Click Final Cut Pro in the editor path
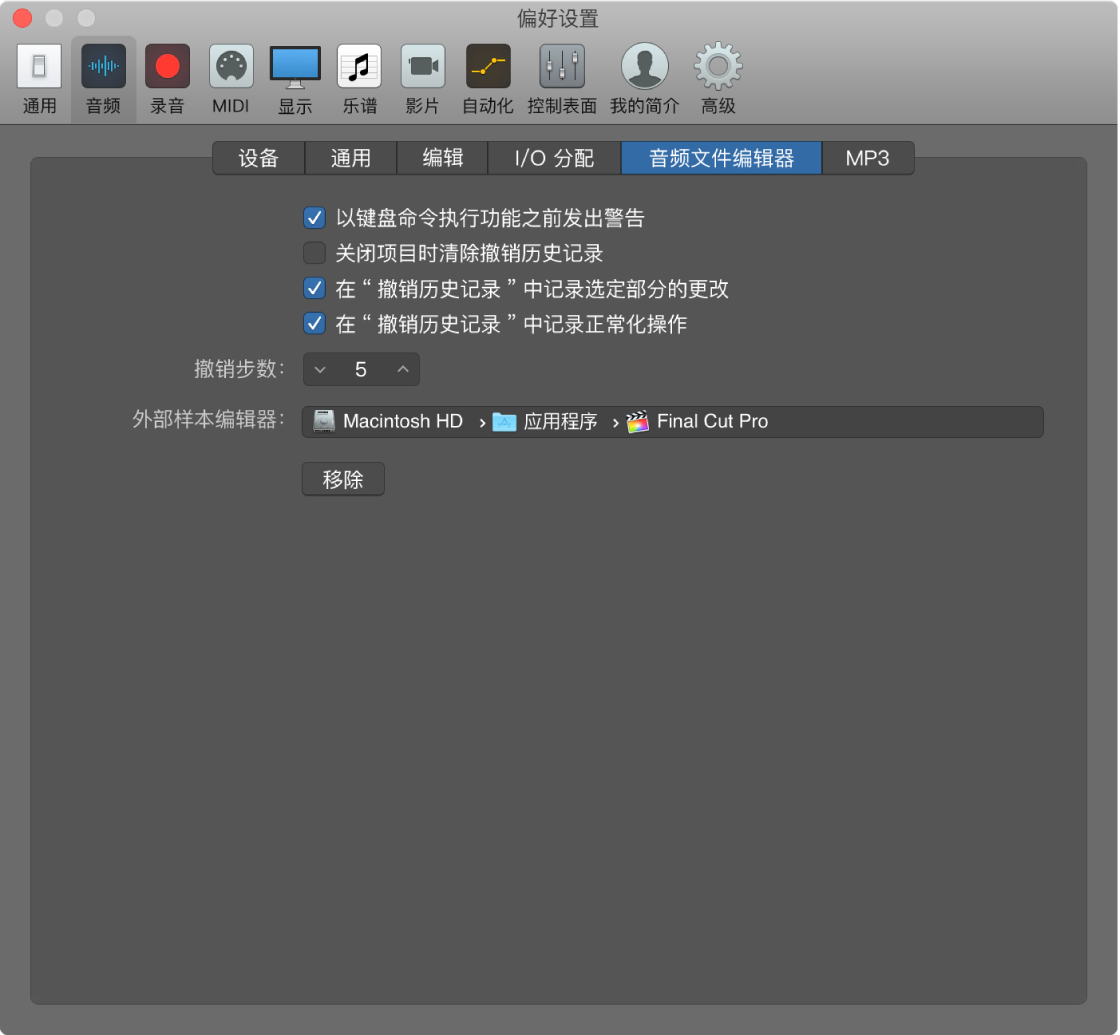Image resolution: width=1120 pixels, height=1035 pixels. pos(712,421)
